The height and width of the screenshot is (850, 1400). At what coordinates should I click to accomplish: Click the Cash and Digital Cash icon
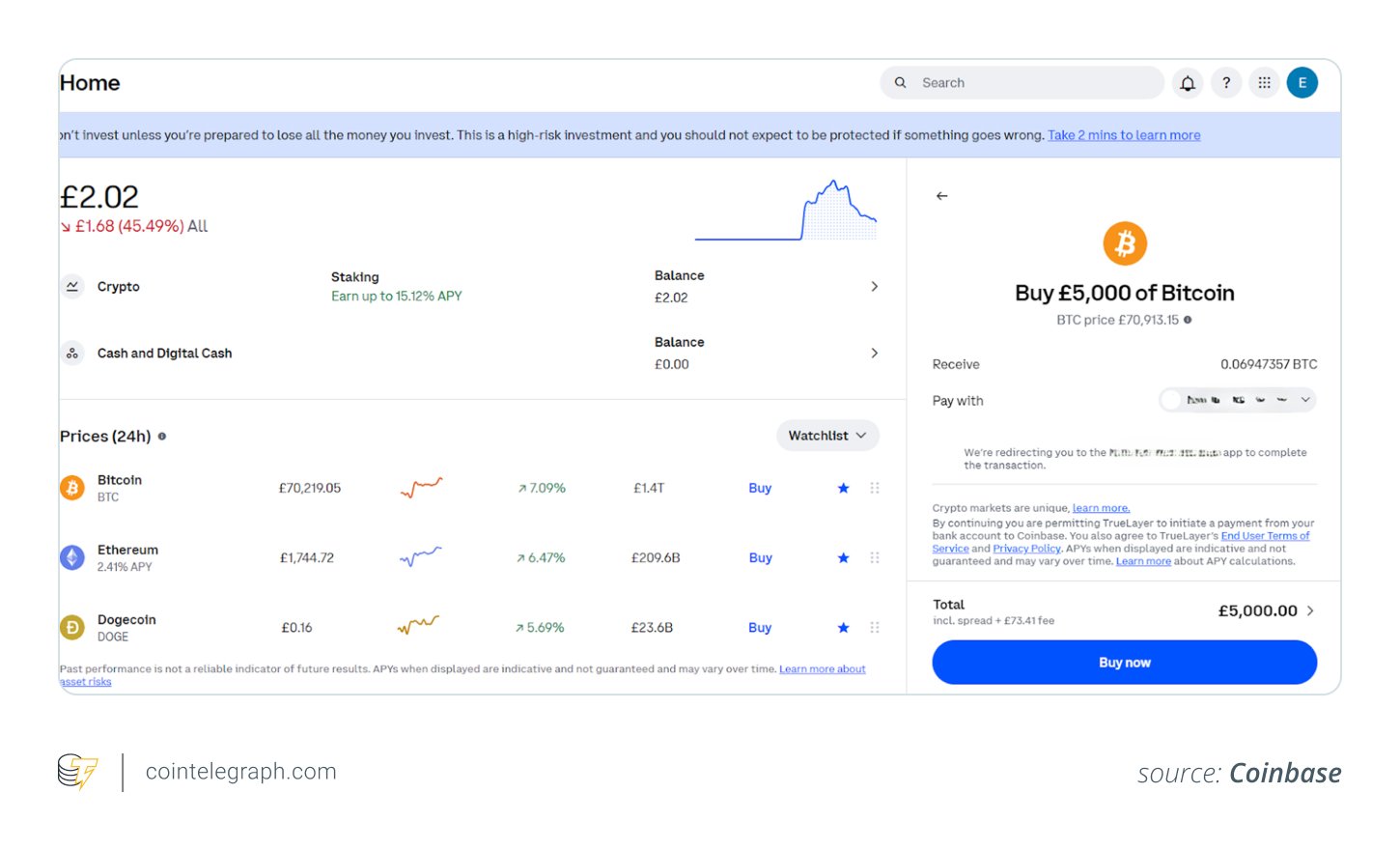[x=72, y=353]
